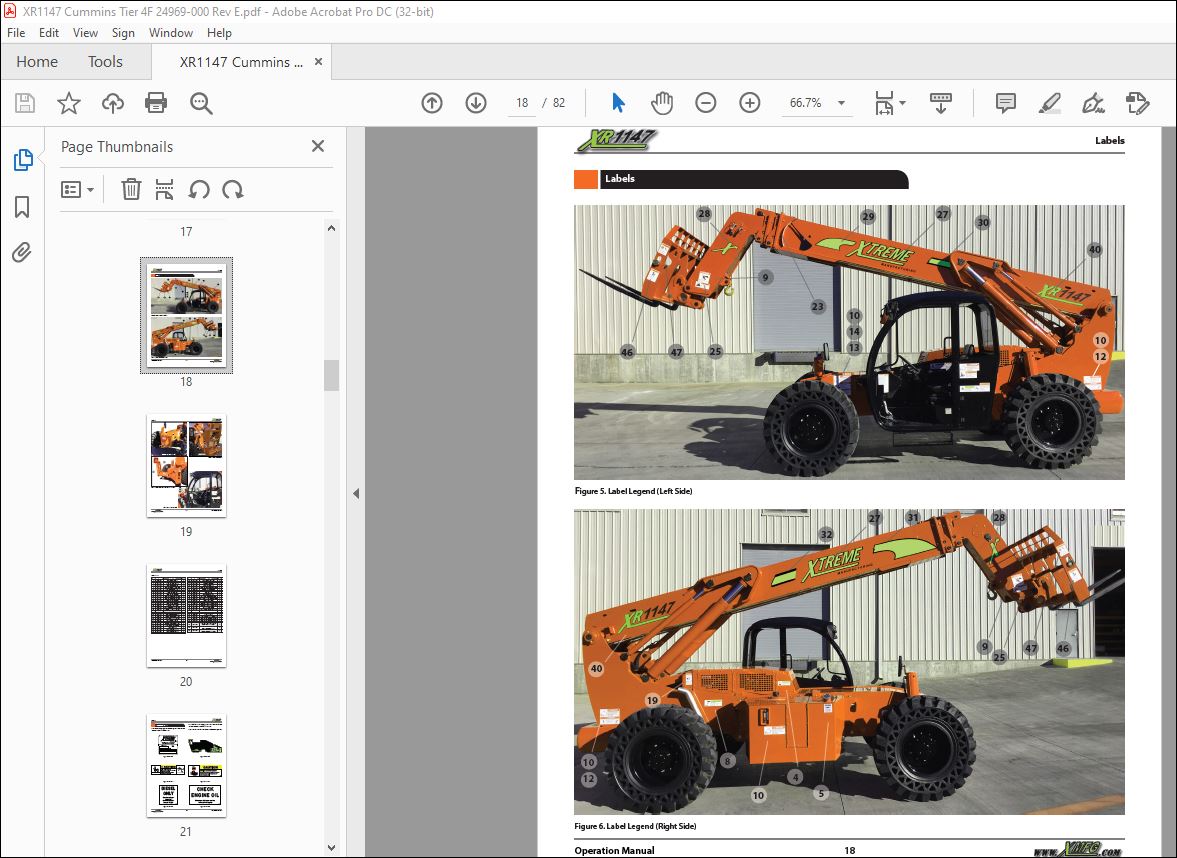The height and width of the screenshot is (858, 1177).
Task: Open the File menu
Action: tap(16, 32)
